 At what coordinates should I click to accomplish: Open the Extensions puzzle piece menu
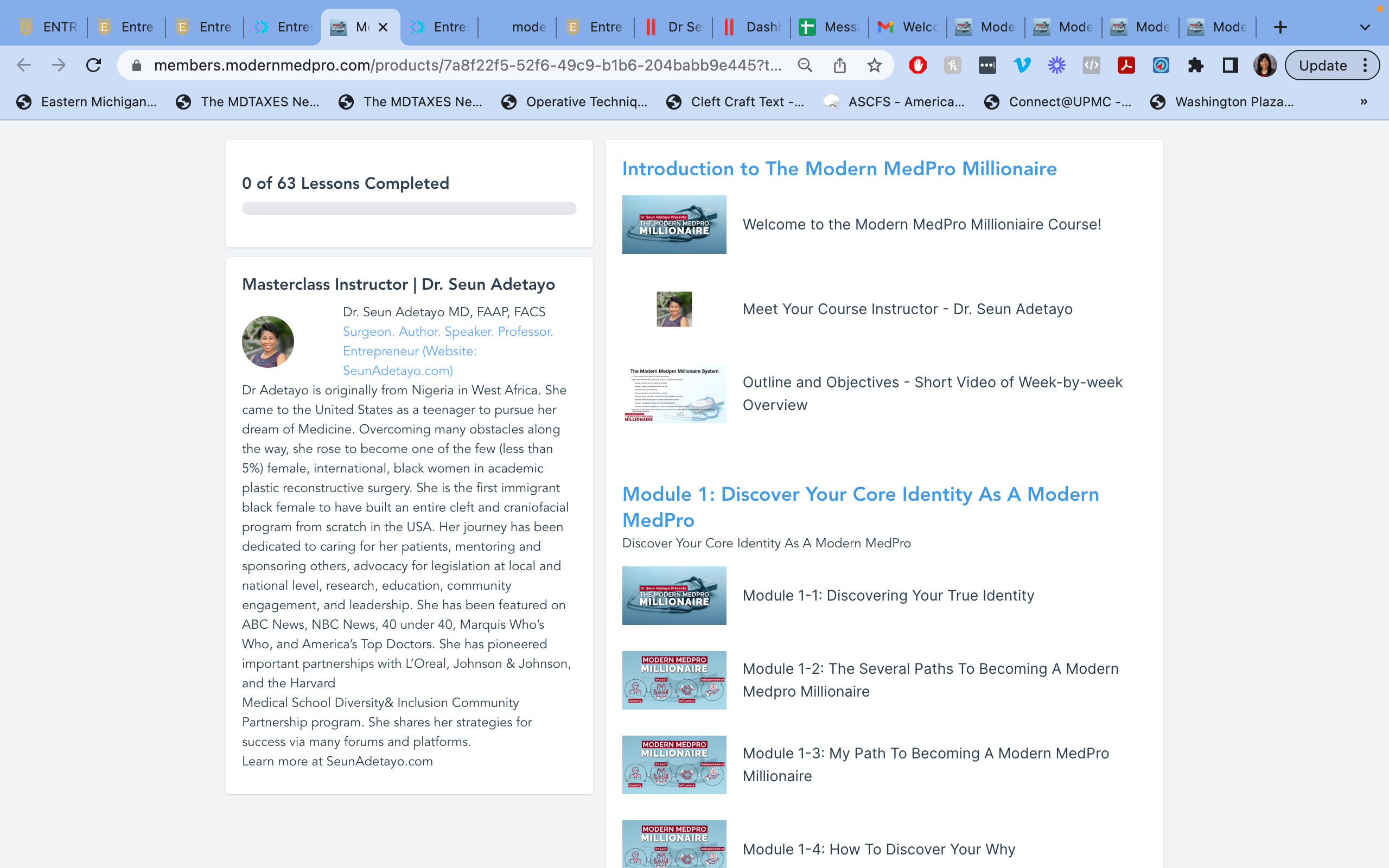1196,66
